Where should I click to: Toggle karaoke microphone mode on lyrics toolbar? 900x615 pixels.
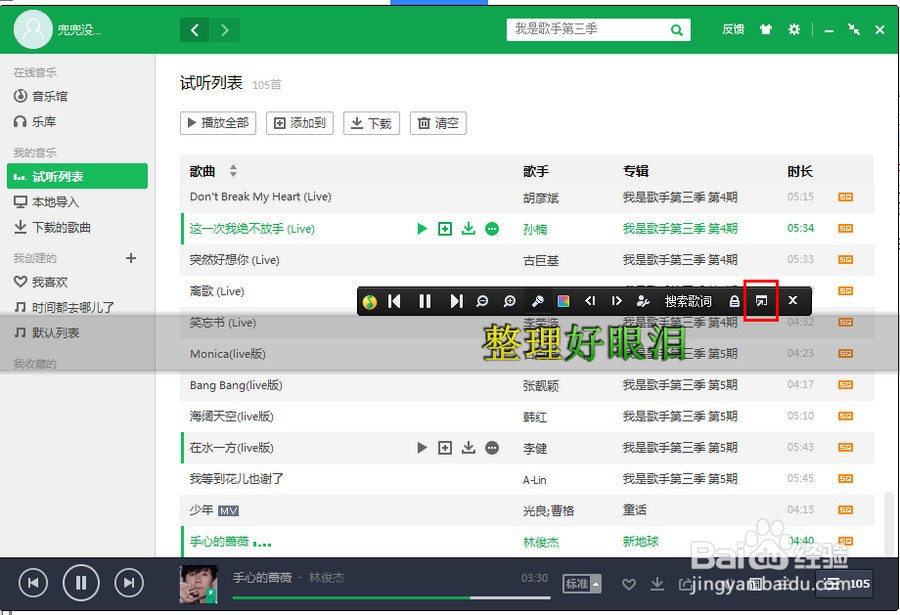(x=537, y=301)
